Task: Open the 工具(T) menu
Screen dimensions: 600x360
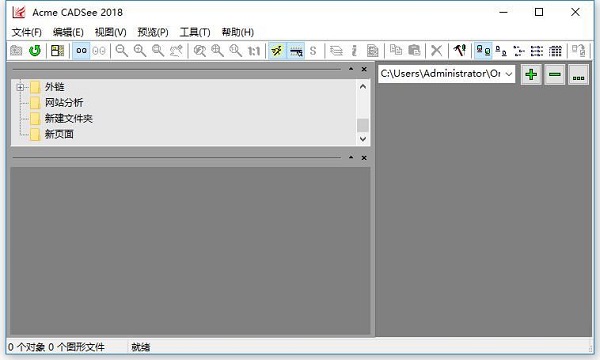Action: tap(195, 32)
